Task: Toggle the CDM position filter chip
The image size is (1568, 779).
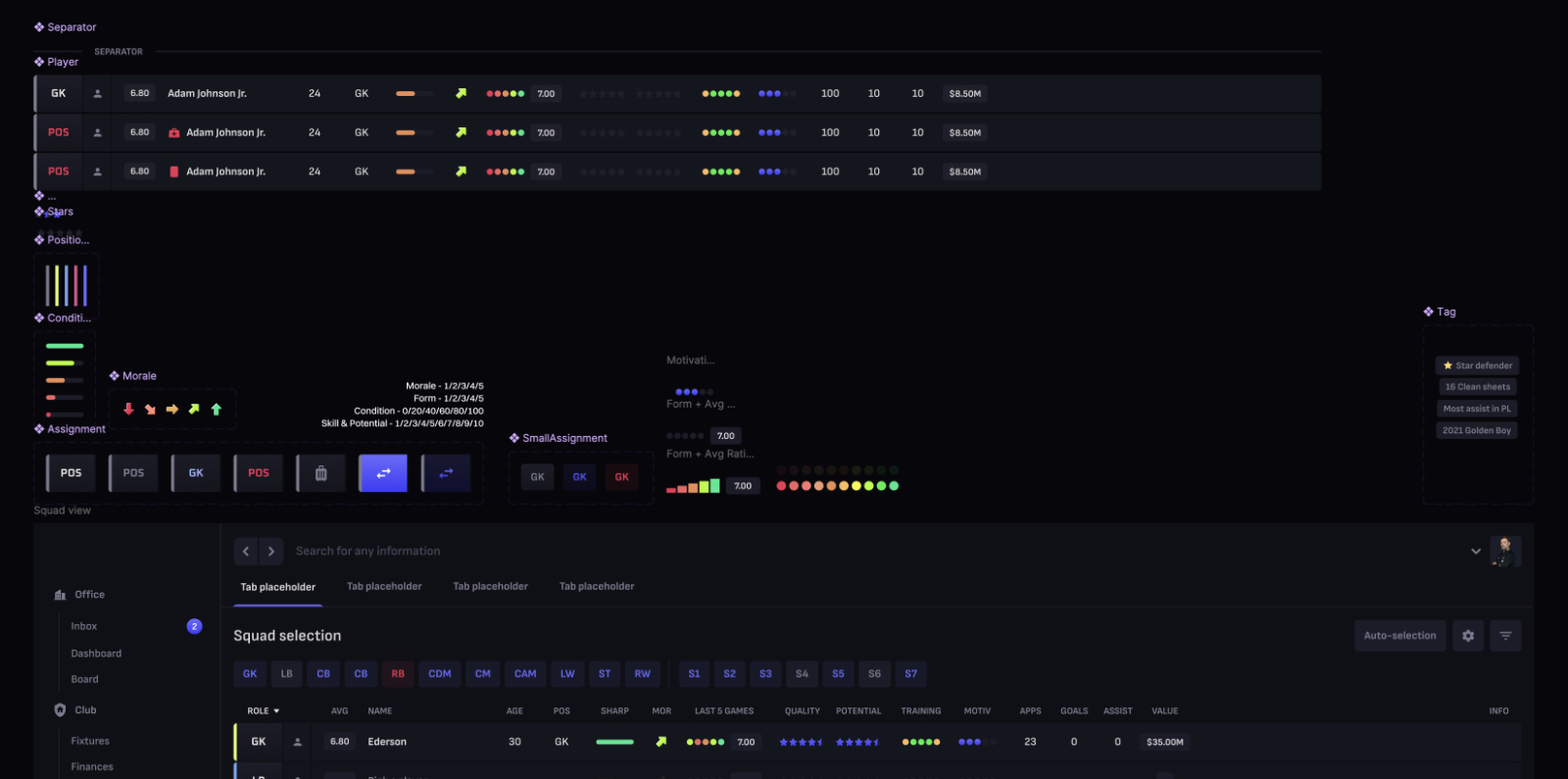Action: click(440, 674)
